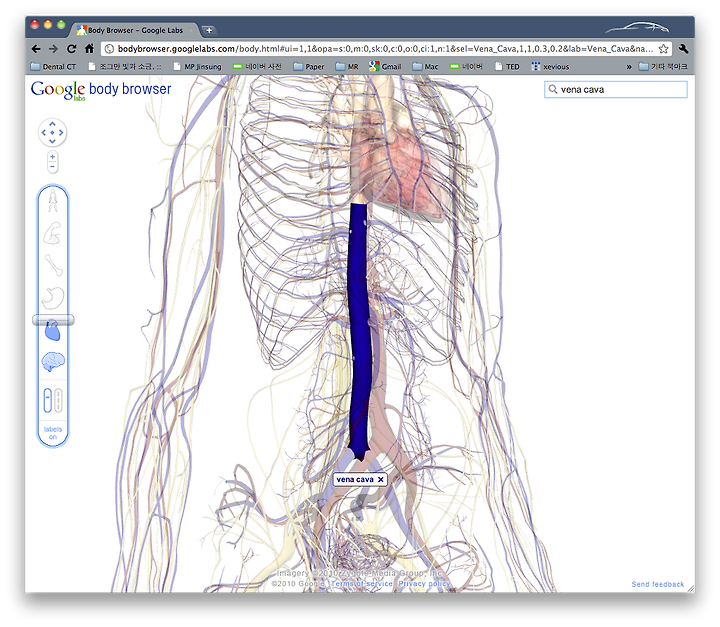Viewport: 720px width, 627px height.
Task: Open xevious bookmark
Action: pos(550,67)
